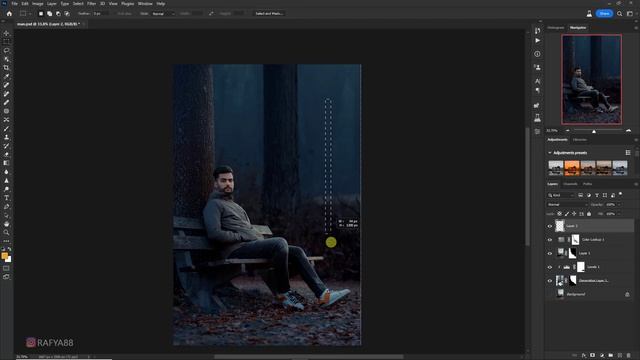Hide the Color Lookup 1 layer

550,240
